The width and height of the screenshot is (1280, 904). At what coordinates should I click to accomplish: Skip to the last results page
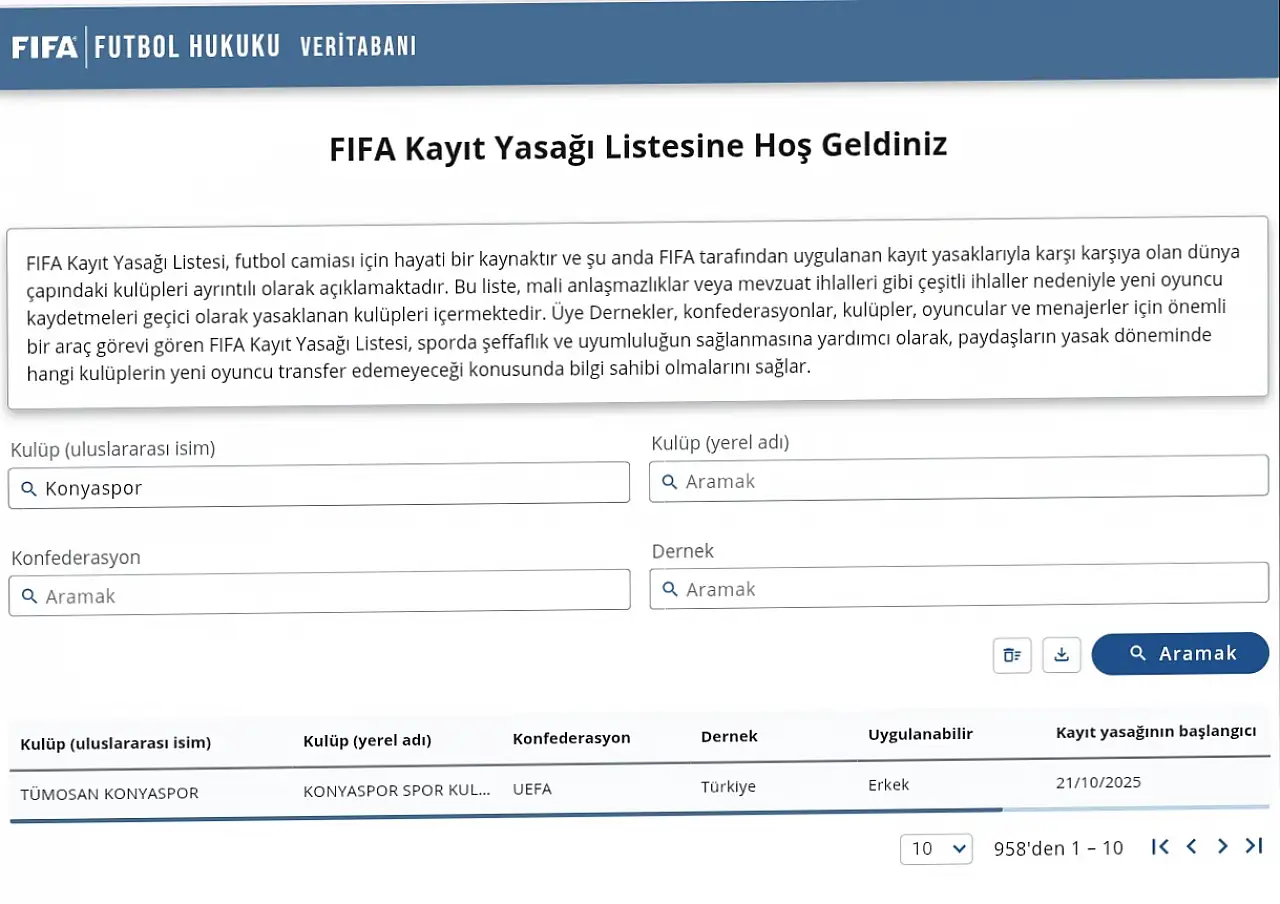(1254, 846)
